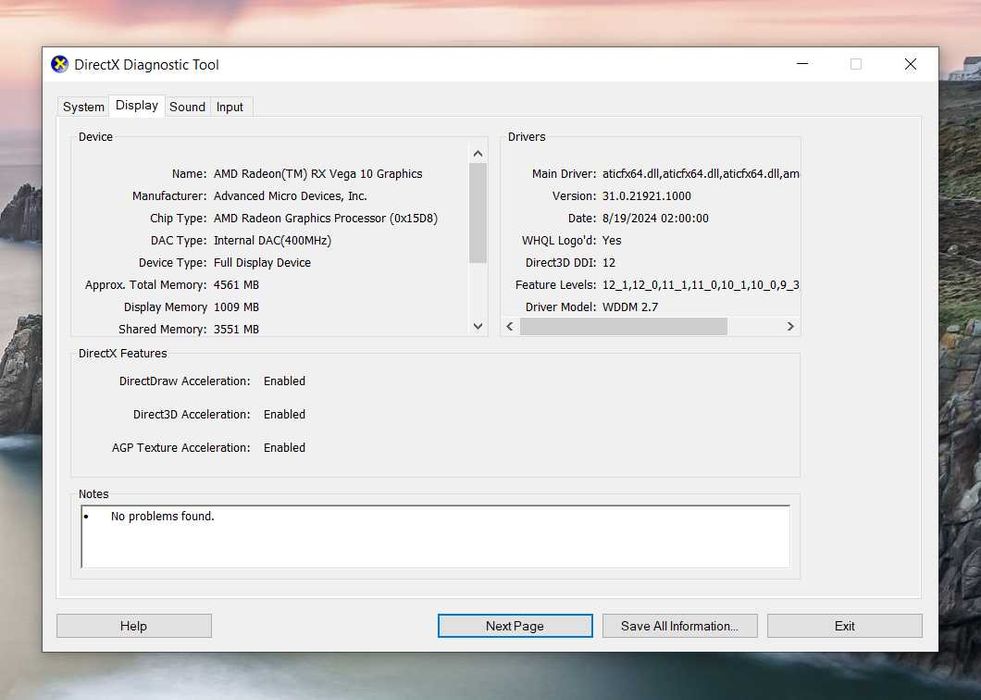
Task: Click Device list scroll up arrow
Action: click(478, 153)
